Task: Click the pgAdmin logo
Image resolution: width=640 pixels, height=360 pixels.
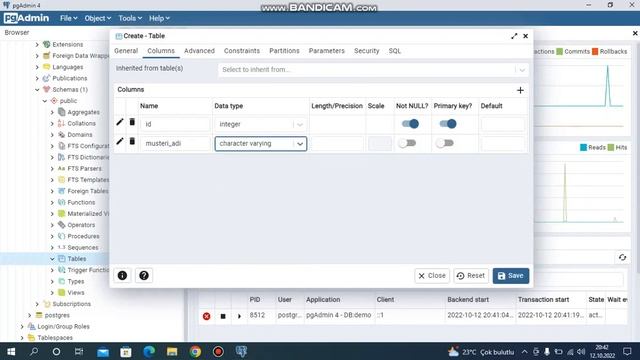Action: click(27, 18)
